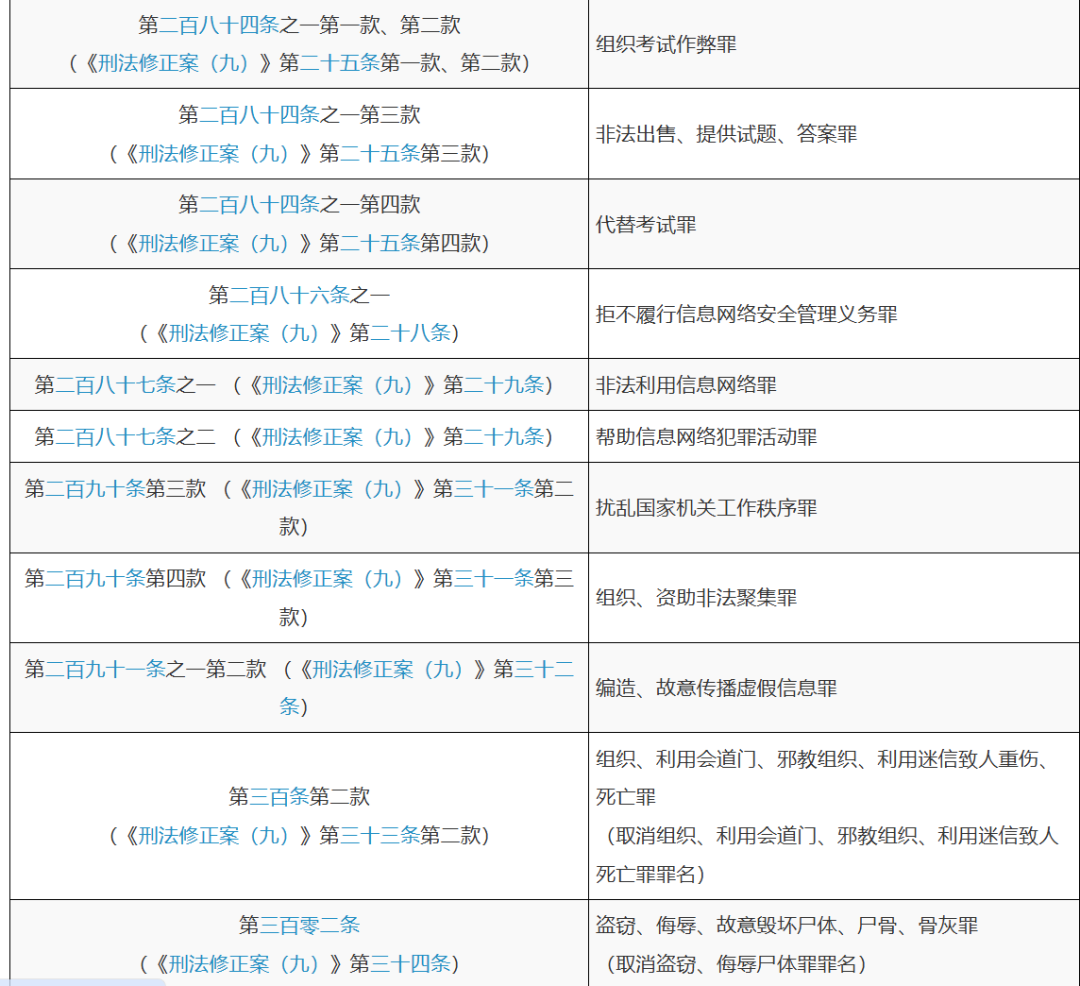The width and height of the screenshot is (1080, 986).
Task: Select 盗窃、侮辱、故意毁坏尸体、尸骨、骨灰罪 text
Action: click(787, 925)
